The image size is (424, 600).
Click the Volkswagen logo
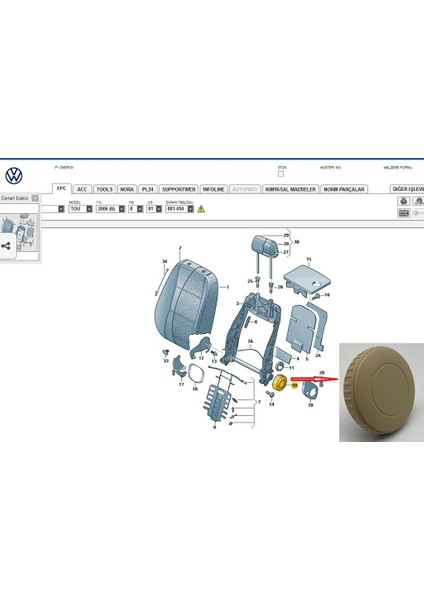[x=14, y=176]
